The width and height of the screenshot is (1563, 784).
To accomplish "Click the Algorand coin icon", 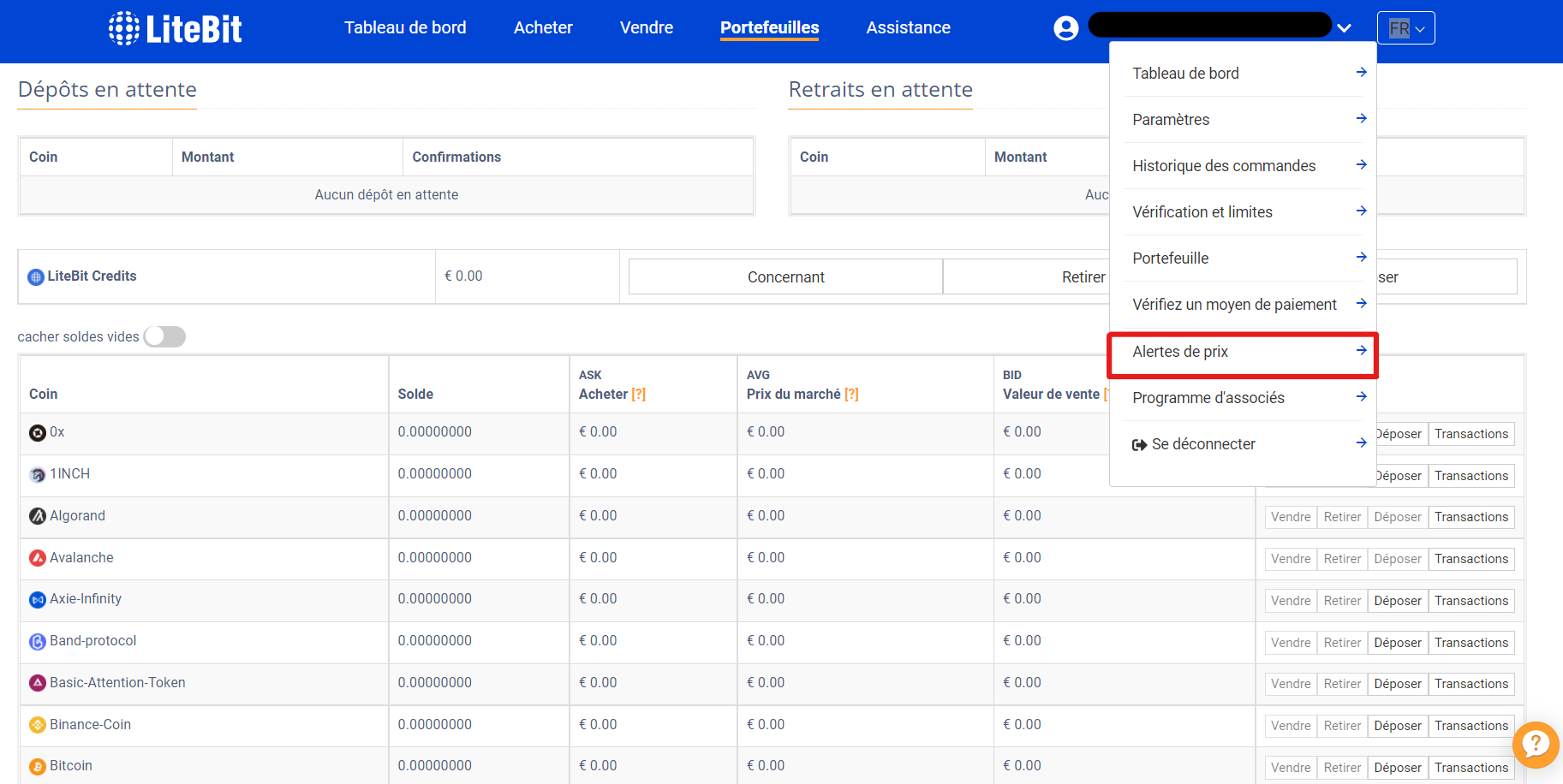I will tap(37, 515).
